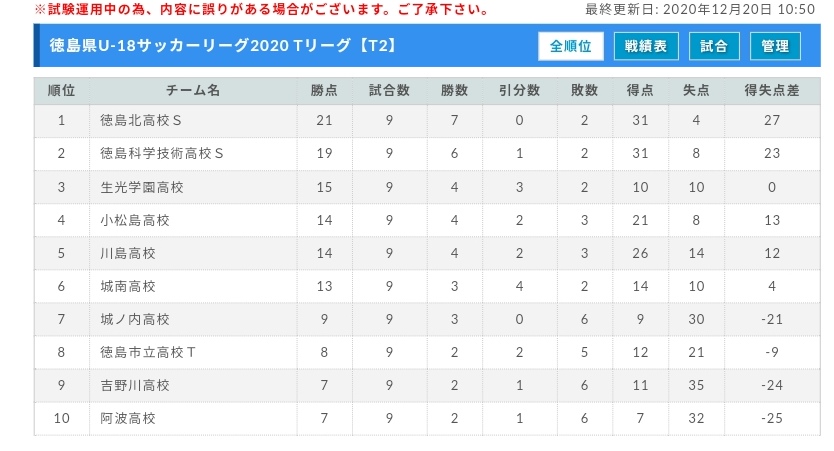Click team 川島高校

pyautogui.click(x=128, y=253)
